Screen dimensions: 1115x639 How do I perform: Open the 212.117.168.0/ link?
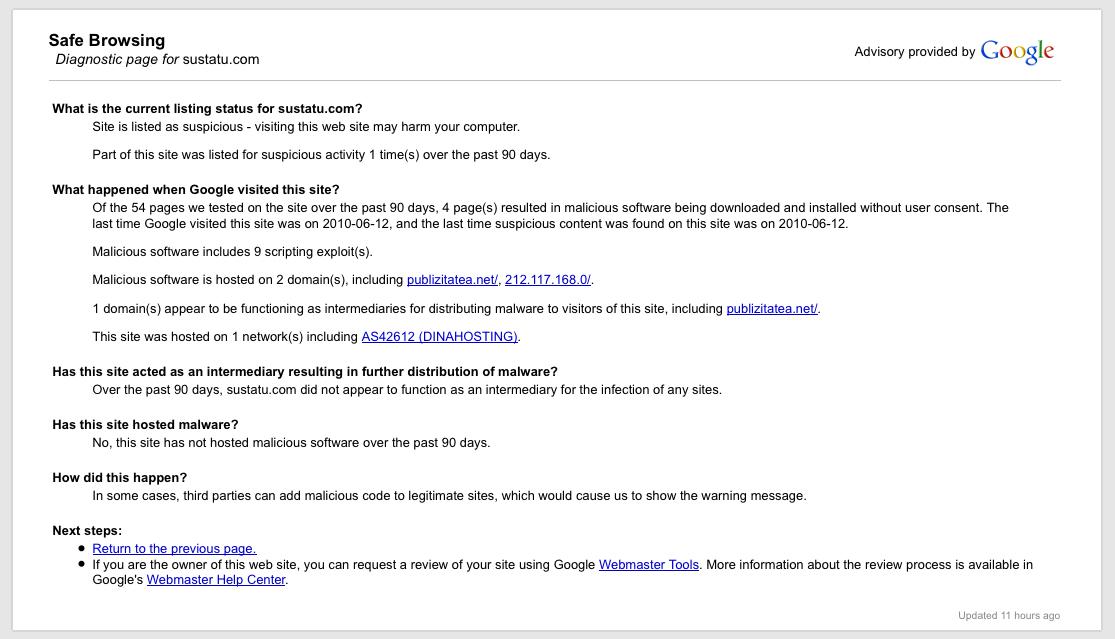pyautogui.click(x=548, y=280)
